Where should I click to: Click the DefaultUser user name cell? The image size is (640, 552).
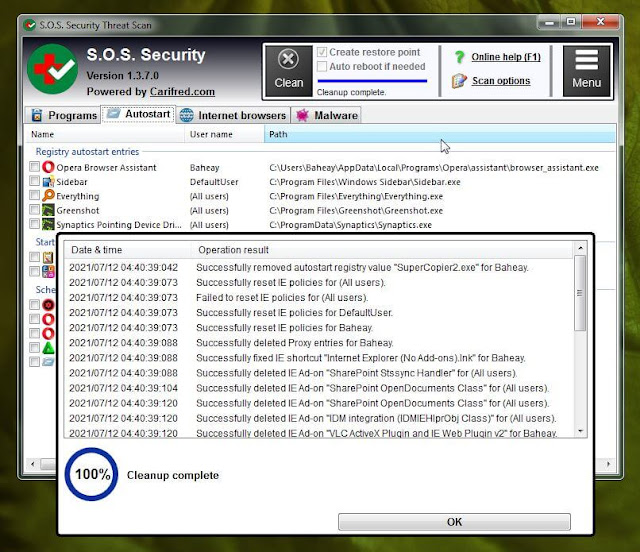click(x=214, y=182)
